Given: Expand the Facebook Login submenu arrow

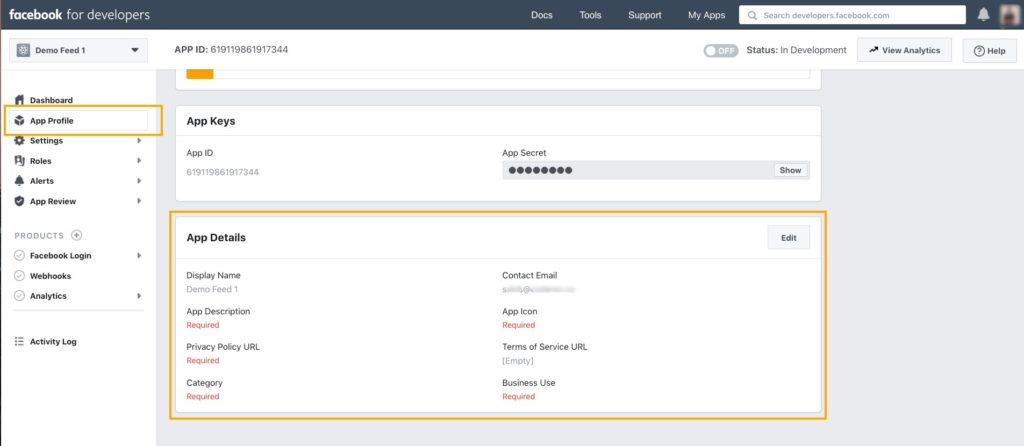Looking at the screenshot, I should (x=139, y=255).
